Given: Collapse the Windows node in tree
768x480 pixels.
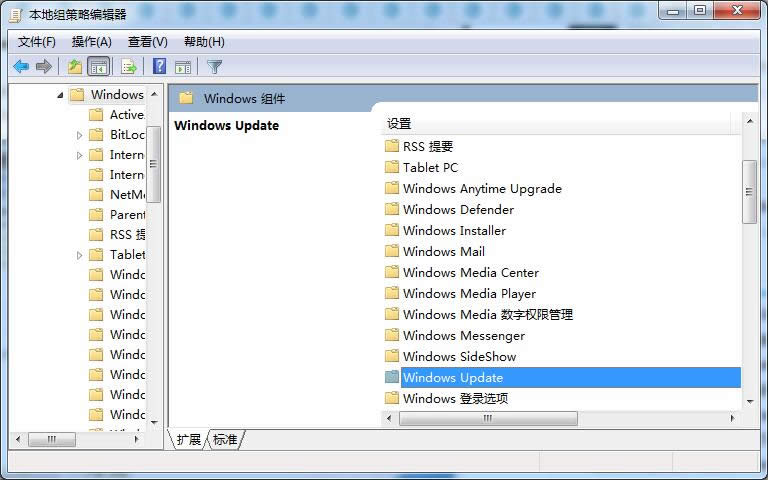Looking at the screenshot, I should [60, 95].
